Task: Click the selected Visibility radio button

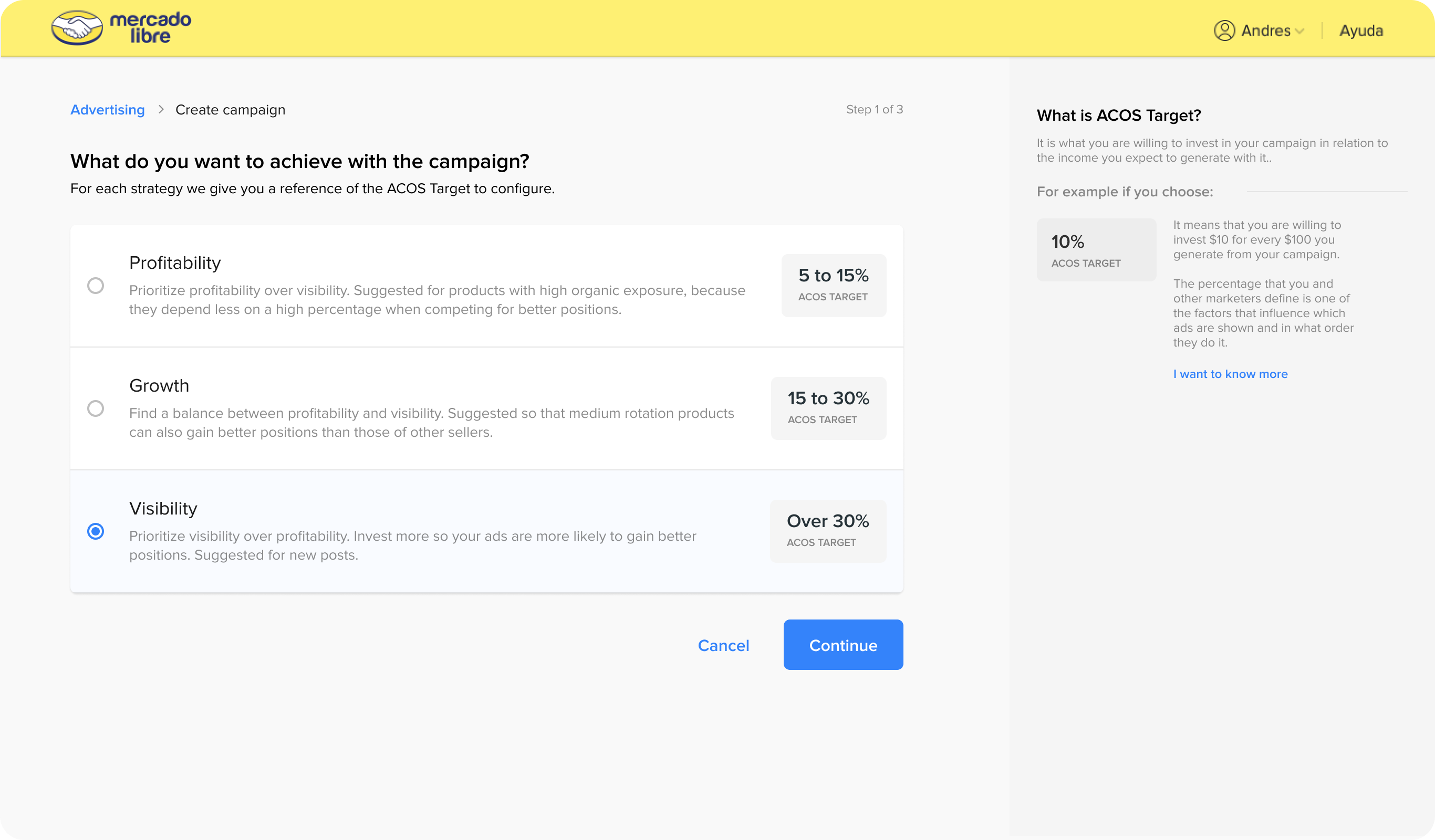Action: point(96,531)
